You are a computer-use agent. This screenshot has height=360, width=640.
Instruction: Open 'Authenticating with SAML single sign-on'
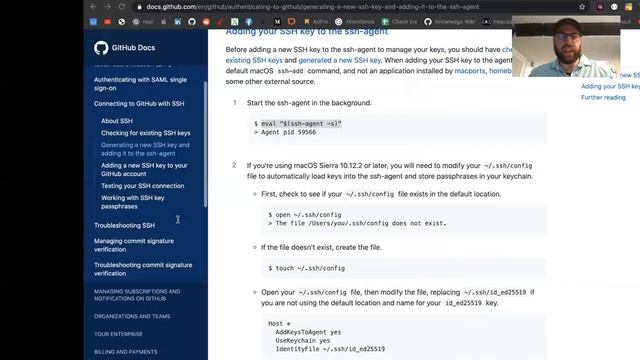(140, 84)
